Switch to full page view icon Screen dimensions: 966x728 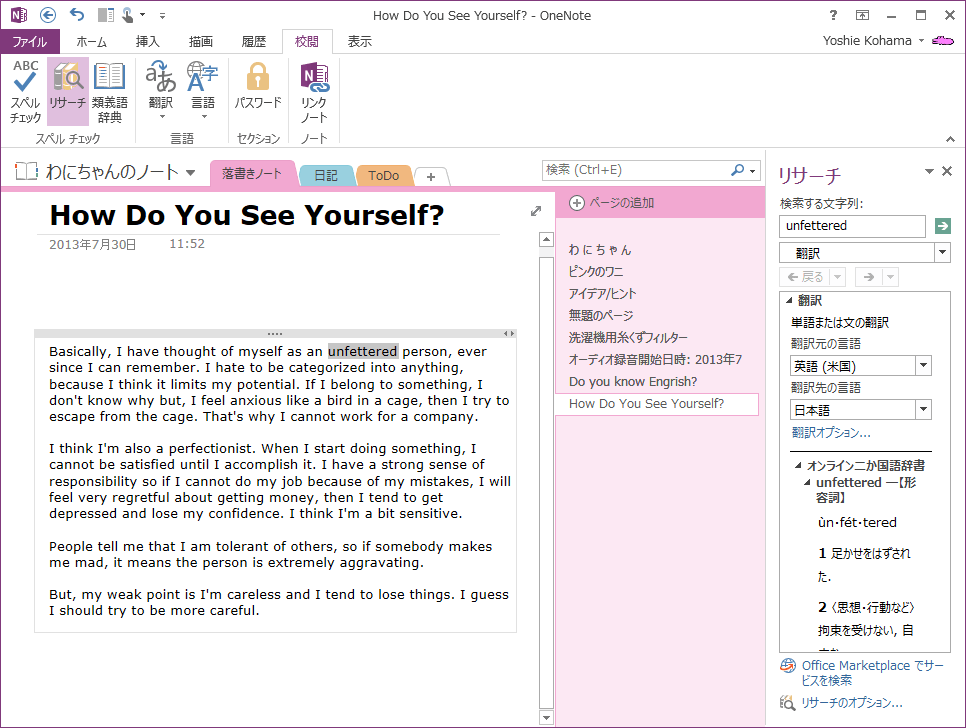point(862,15)
